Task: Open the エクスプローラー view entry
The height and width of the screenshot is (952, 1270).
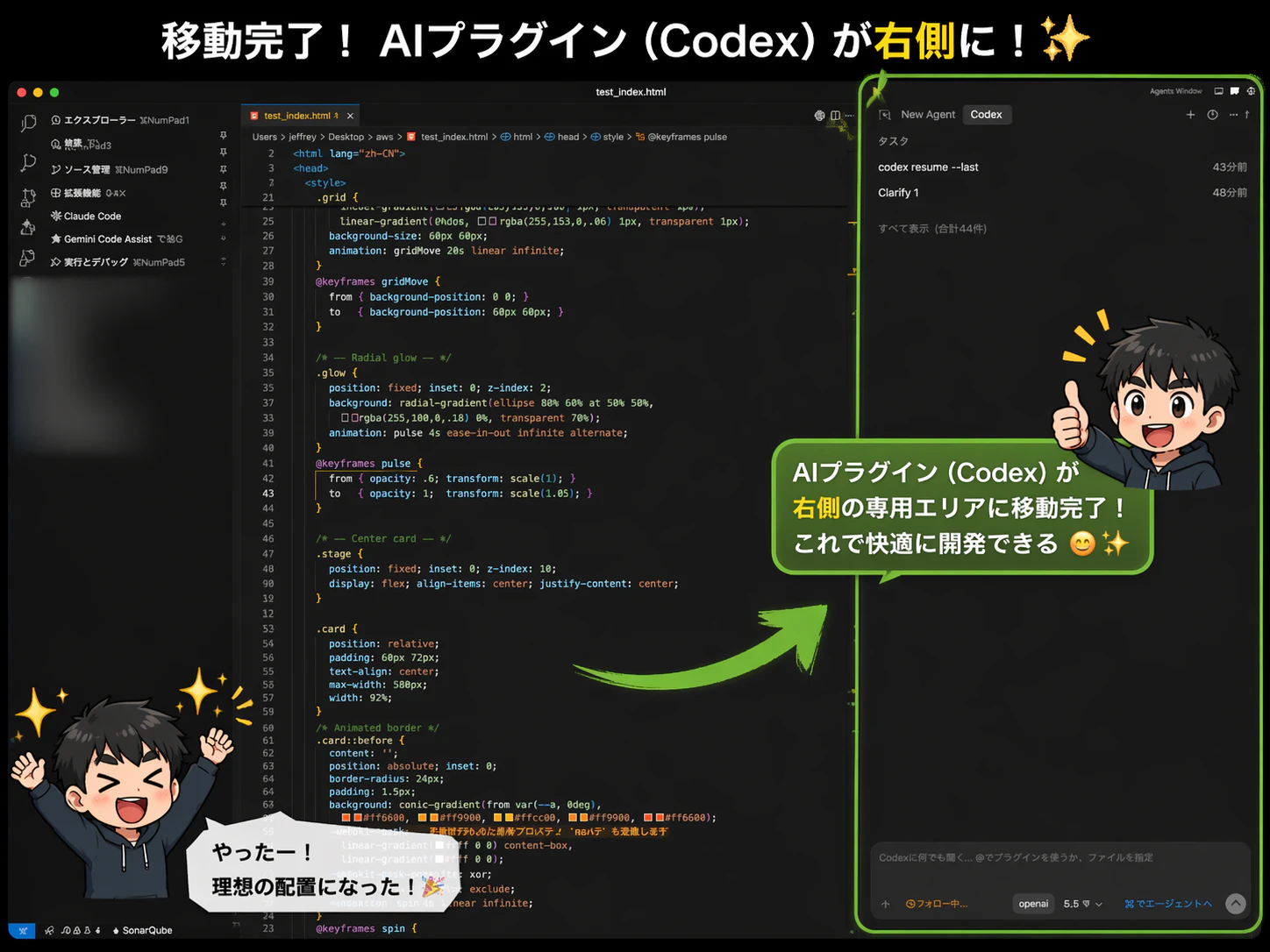Action: pyautogui.click(x=120, y=120)
